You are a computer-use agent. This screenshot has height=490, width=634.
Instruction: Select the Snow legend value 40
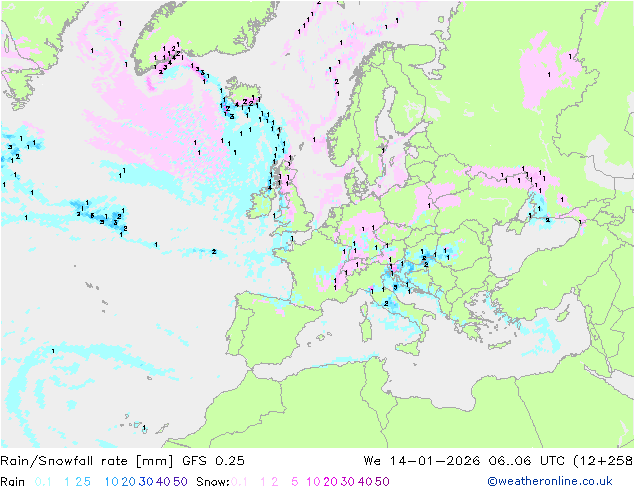coord(365,482)
